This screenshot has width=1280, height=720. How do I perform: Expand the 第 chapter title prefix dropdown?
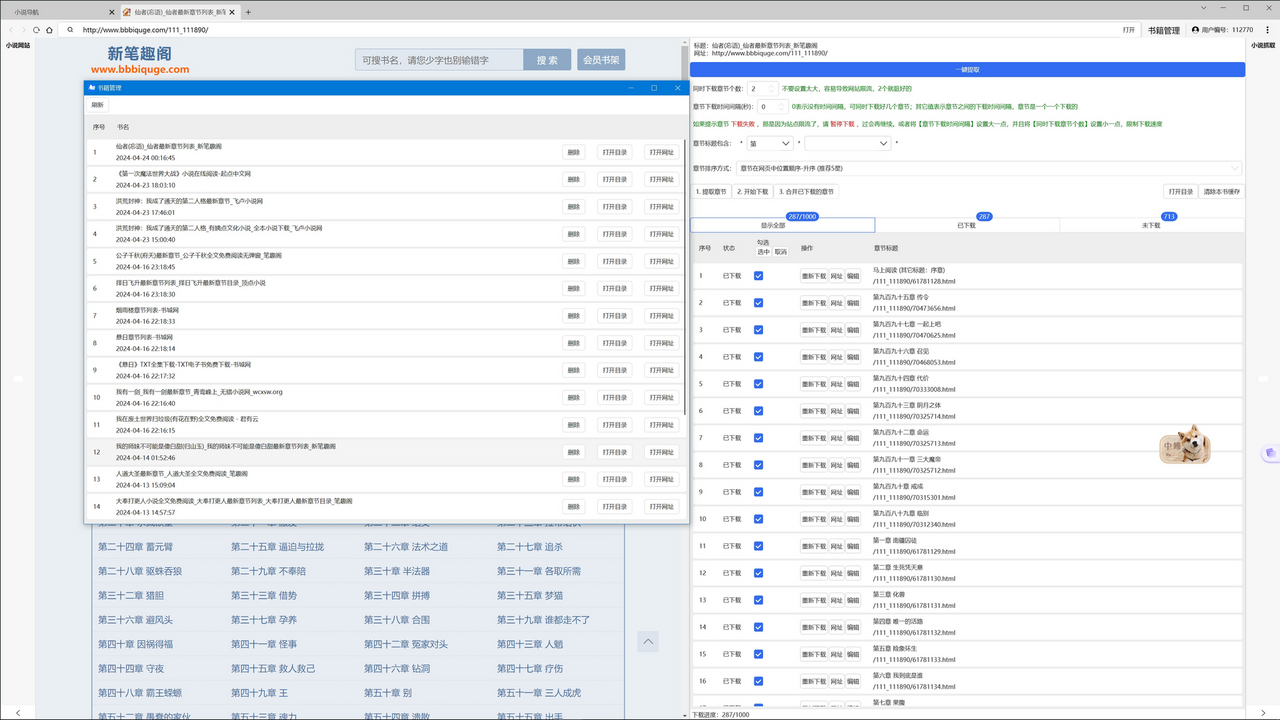click(771, 144)
